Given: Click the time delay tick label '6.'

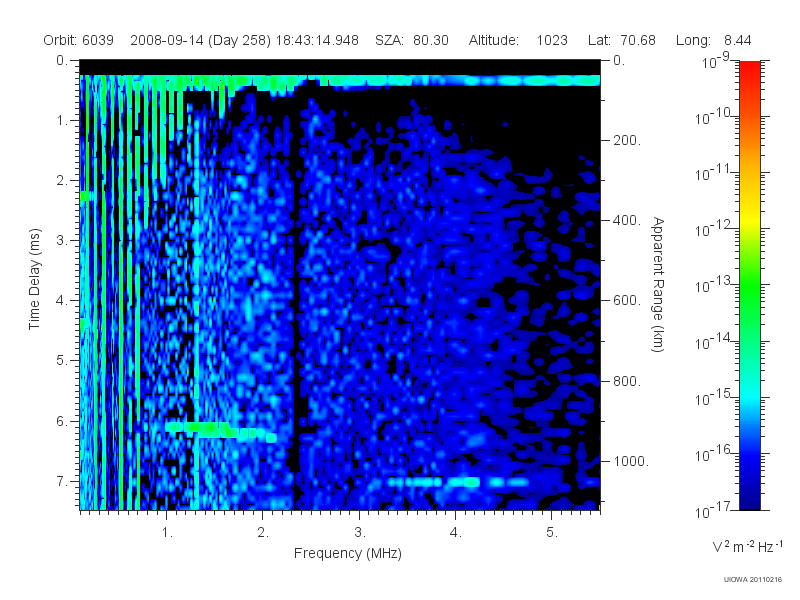Looking at the screenshot, I should pos(62,421).
